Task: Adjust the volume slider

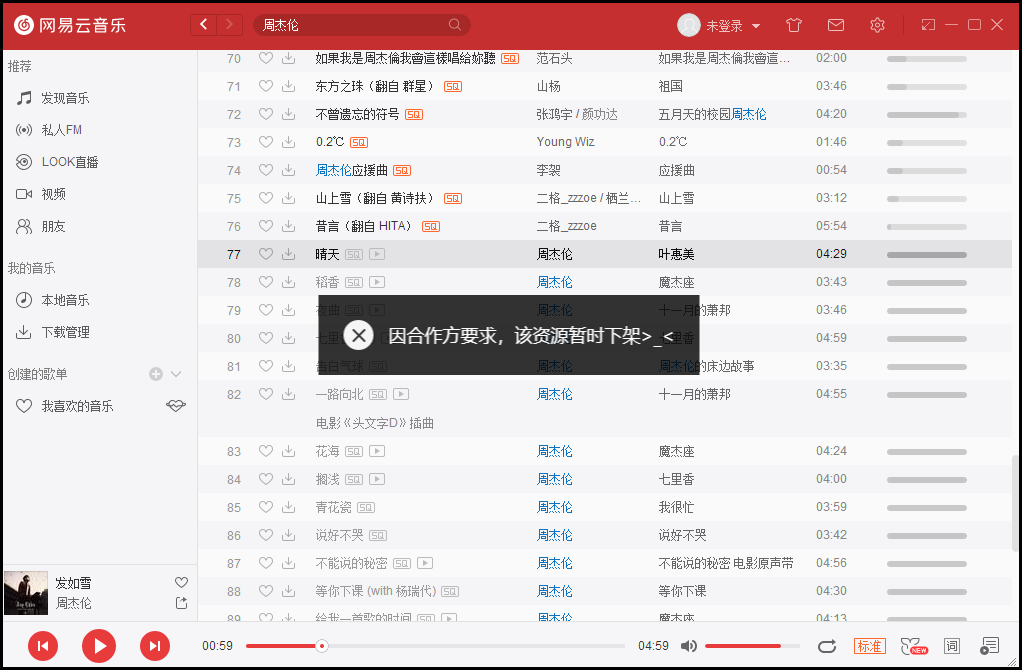Action: (752, 646)
